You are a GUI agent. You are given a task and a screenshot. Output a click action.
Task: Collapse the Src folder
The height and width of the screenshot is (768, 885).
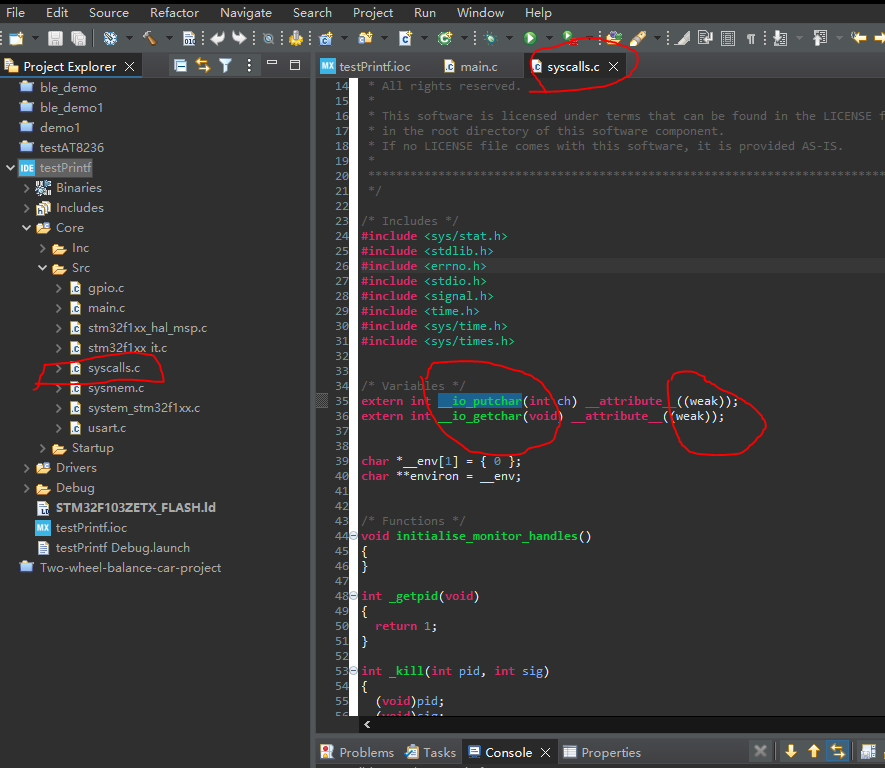coord(43,267)
